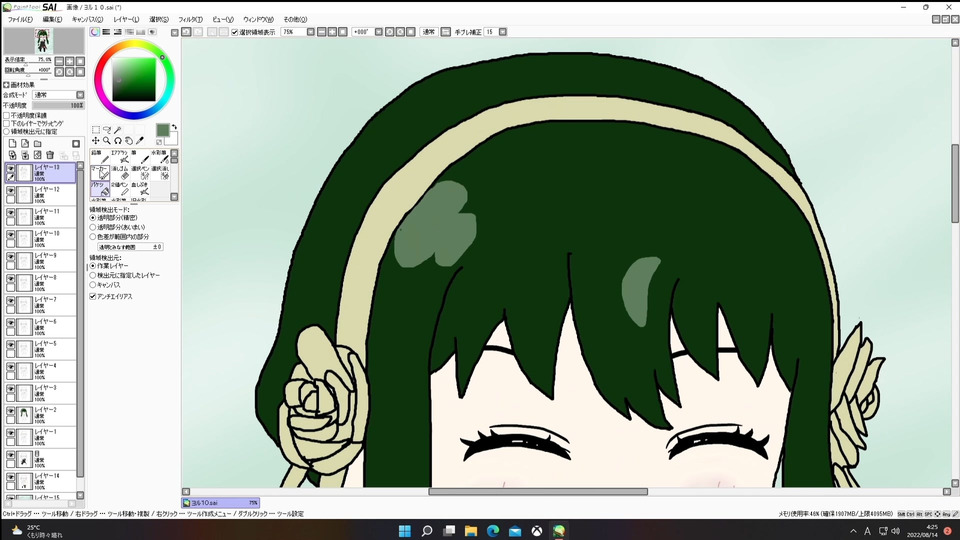This screenshot has height=540, width=960.
Task: Create a new linework layer
Action: point(25,144)
